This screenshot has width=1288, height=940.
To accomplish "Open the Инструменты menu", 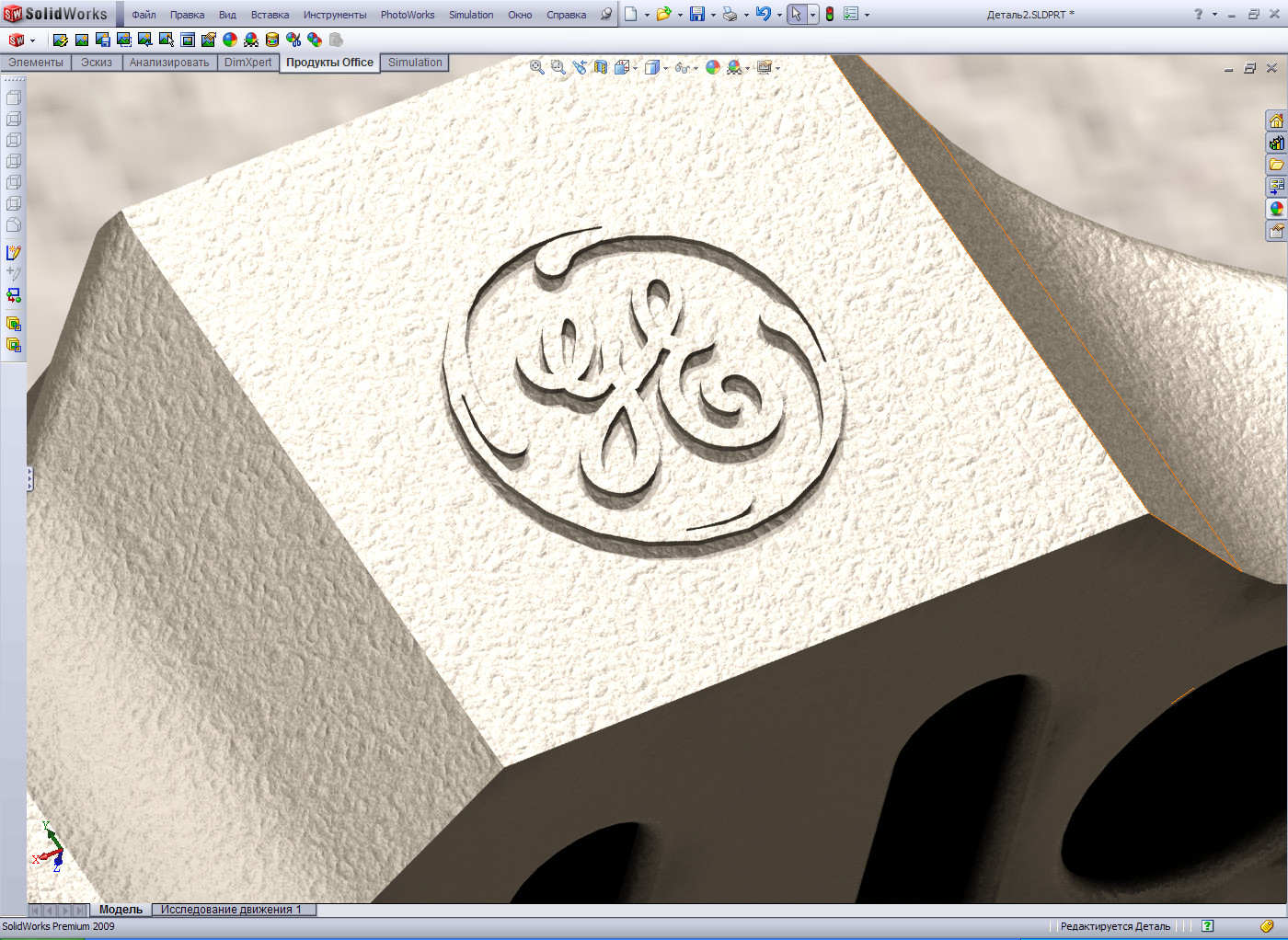I will (335, 15).
